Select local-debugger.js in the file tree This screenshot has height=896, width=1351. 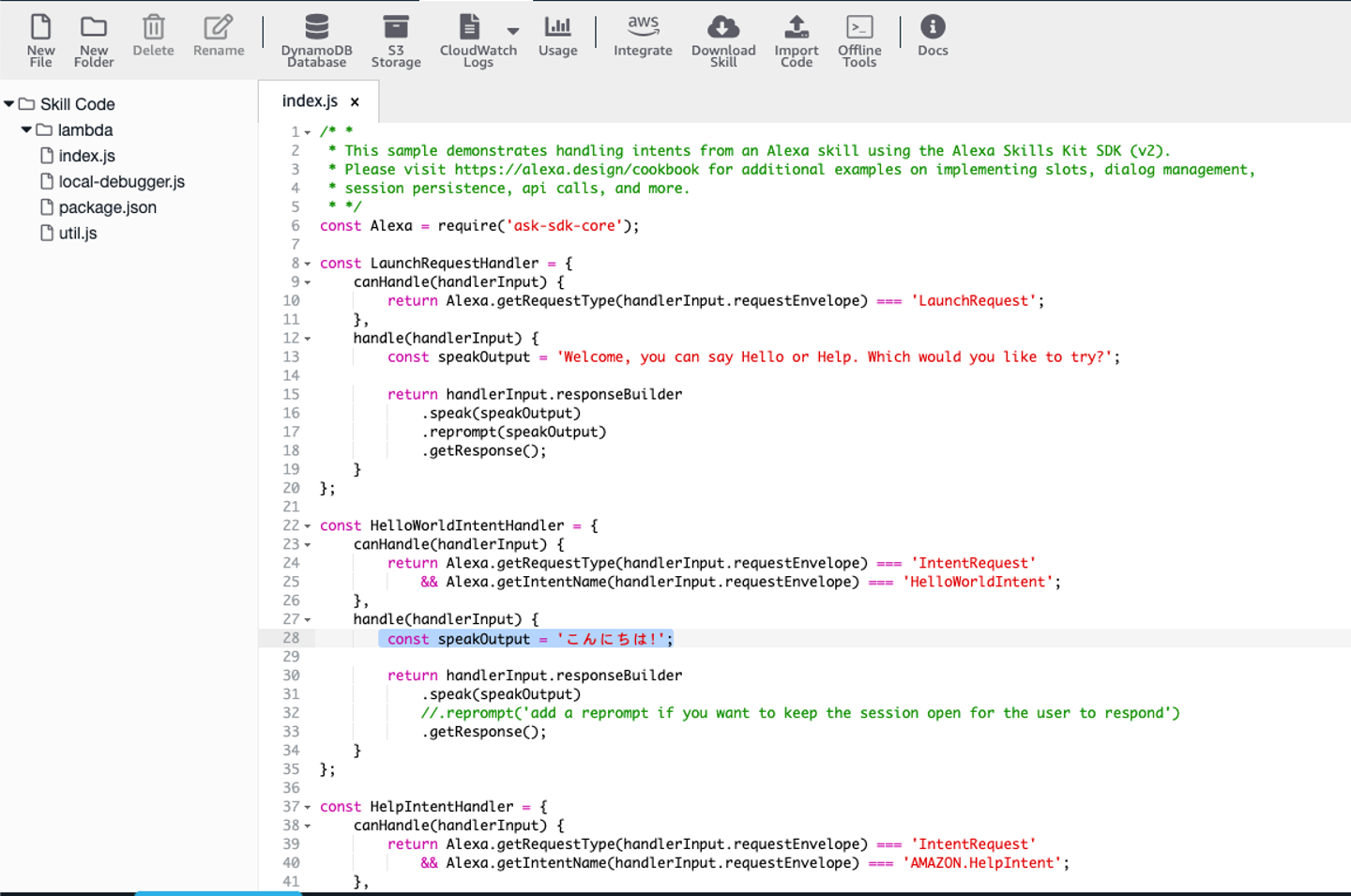pyautogui.click(x=121, y=182)
